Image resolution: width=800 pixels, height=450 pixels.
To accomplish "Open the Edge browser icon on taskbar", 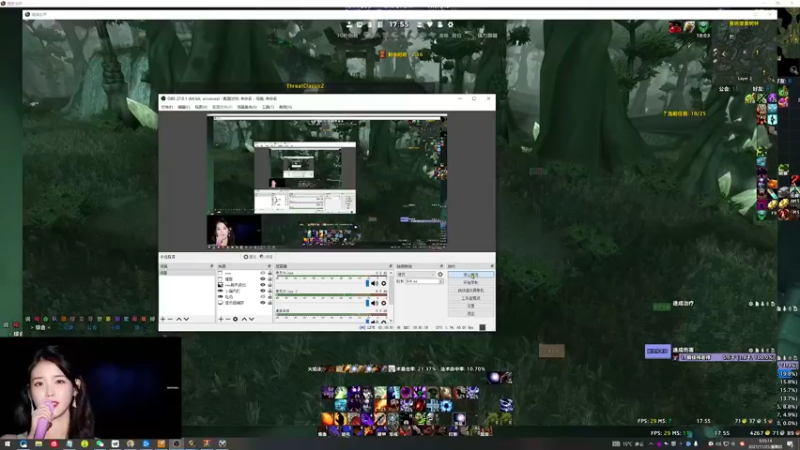I will click(x=23, y=444).
